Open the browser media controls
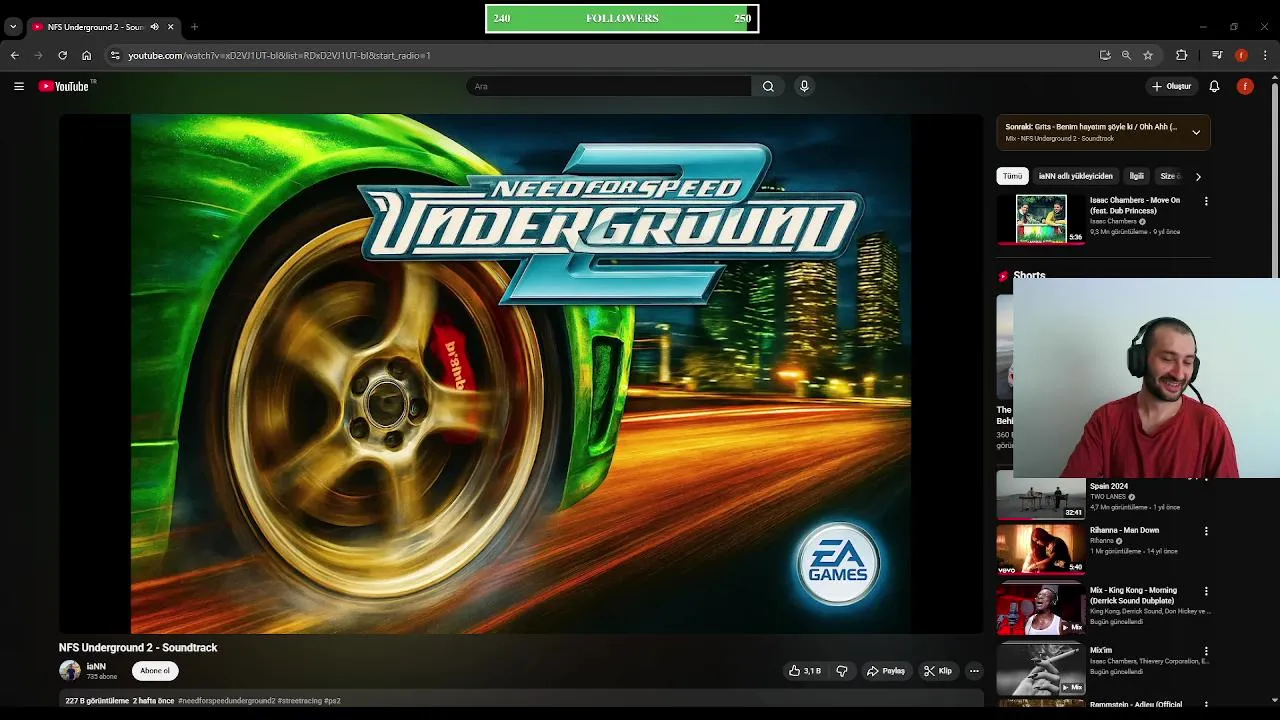 [1217, 55]
